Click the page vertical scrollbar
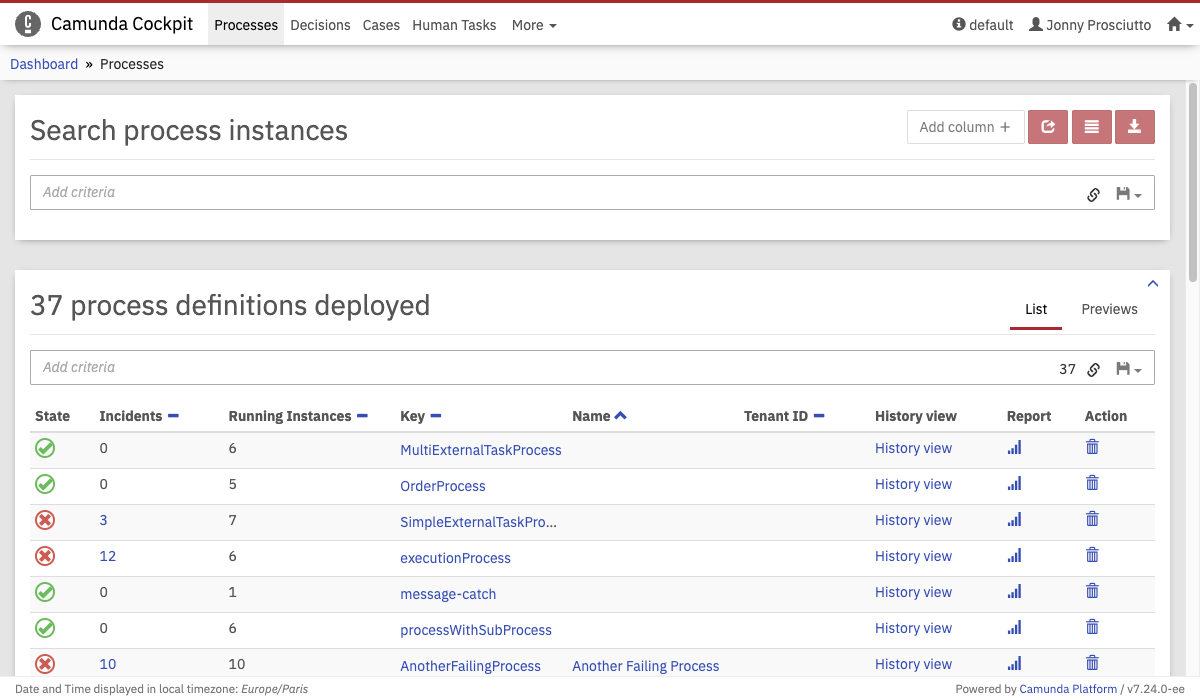Viewport: 1200px width, 700px height. [1193, 180]
